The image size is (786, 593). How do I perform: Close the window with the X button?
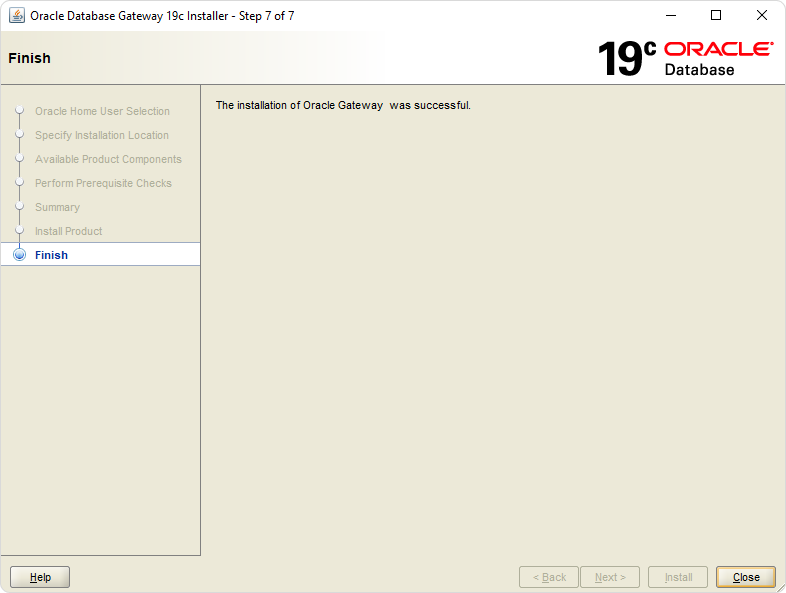click(x=761, y=16)
